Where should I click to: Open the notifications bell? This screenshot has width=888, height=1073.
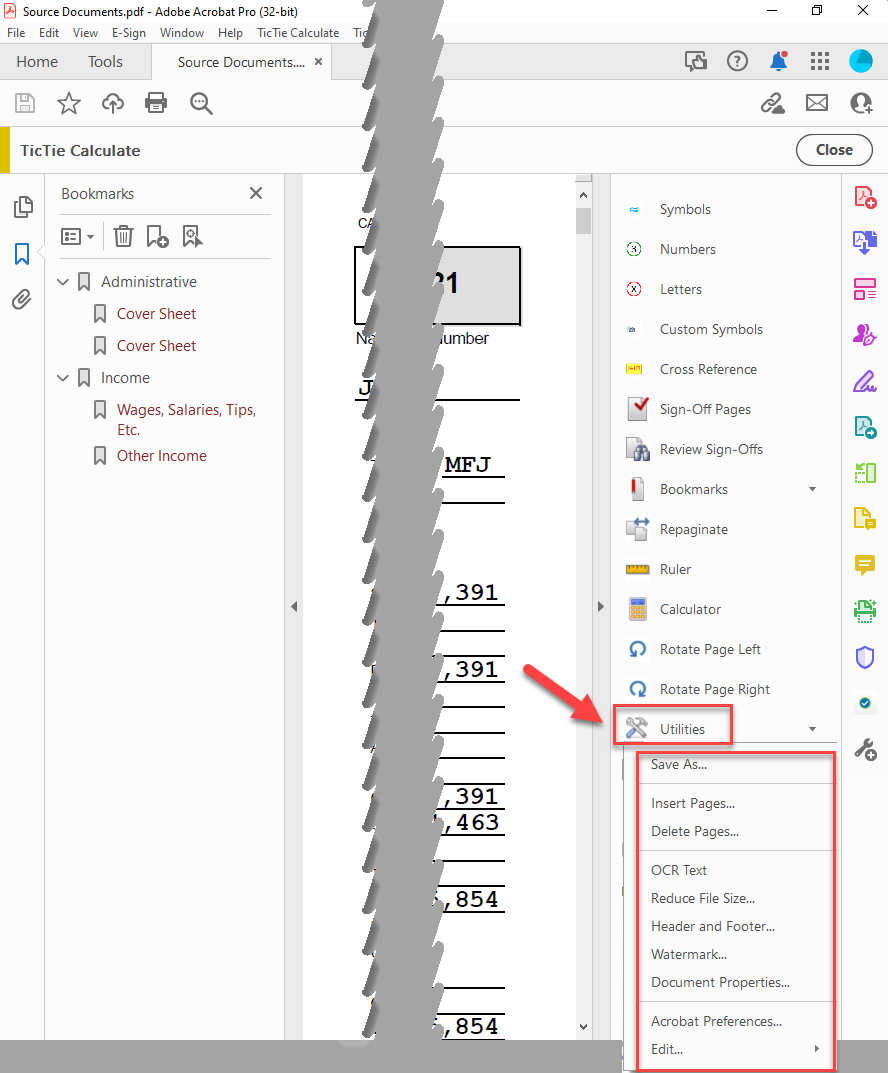779,62
